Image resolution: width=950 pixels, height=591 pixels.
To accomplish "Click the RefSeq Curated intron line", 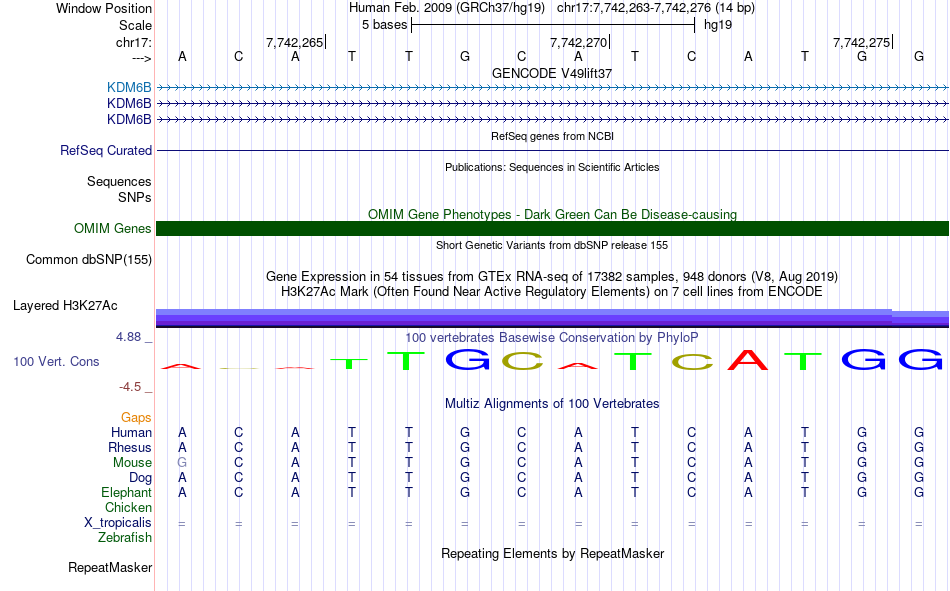I will pos(552,150).
